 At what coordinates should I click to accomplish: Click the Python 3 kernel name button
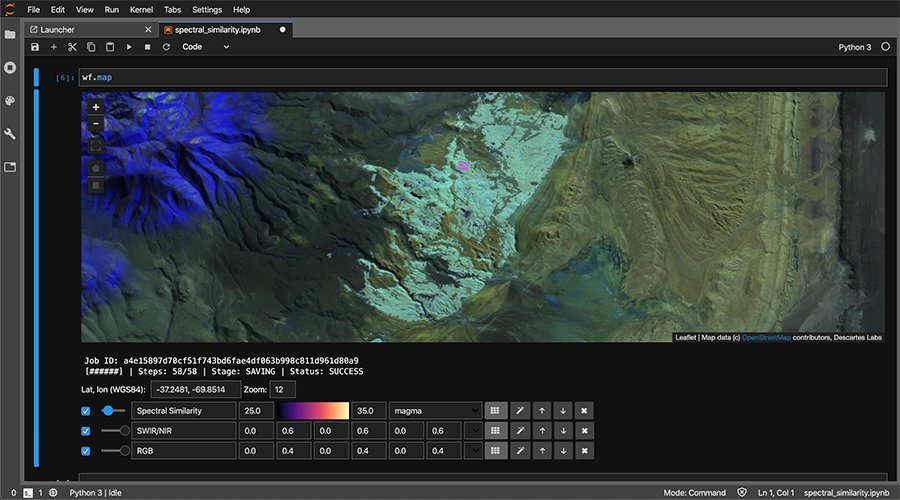coord(855,47)
